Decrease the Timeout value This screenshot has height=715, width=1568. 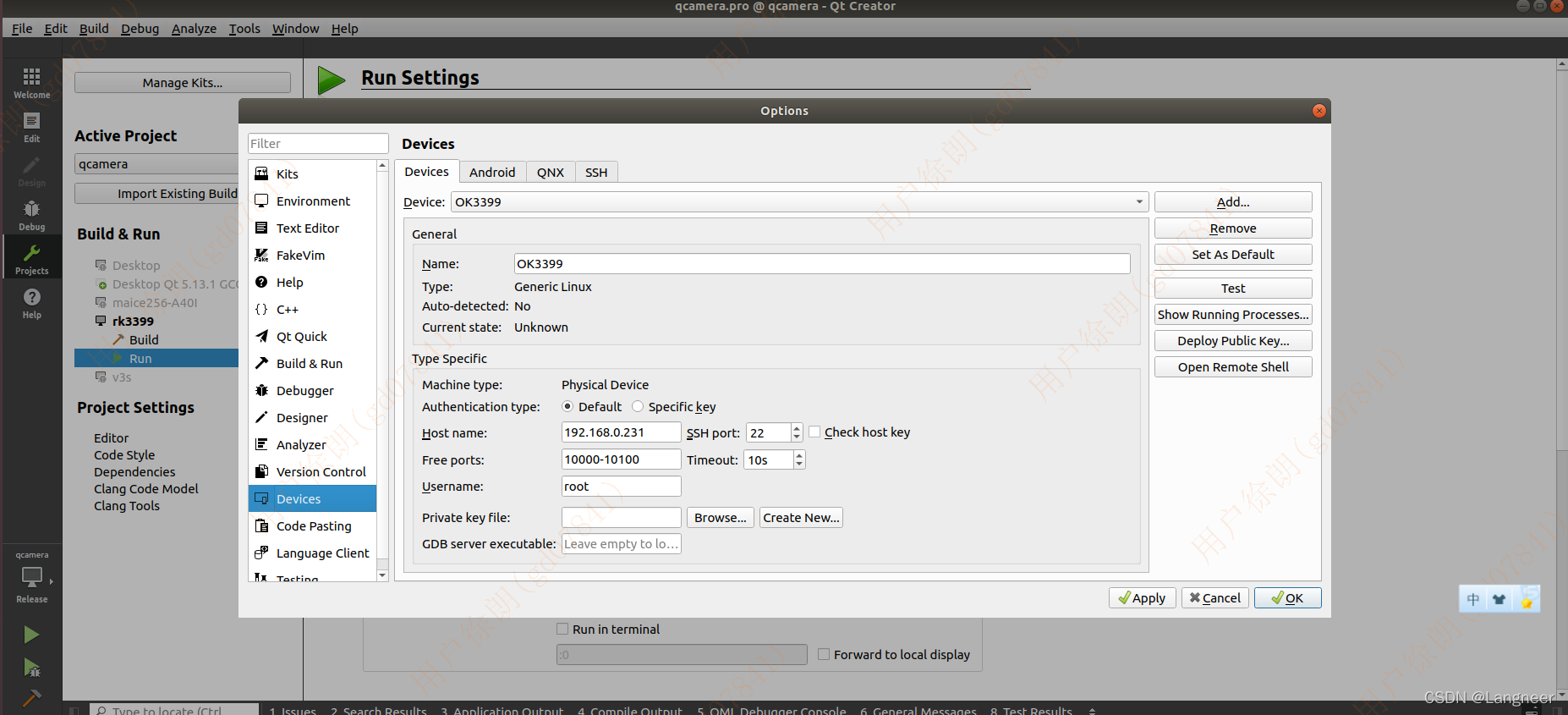(x=799, y=465)
